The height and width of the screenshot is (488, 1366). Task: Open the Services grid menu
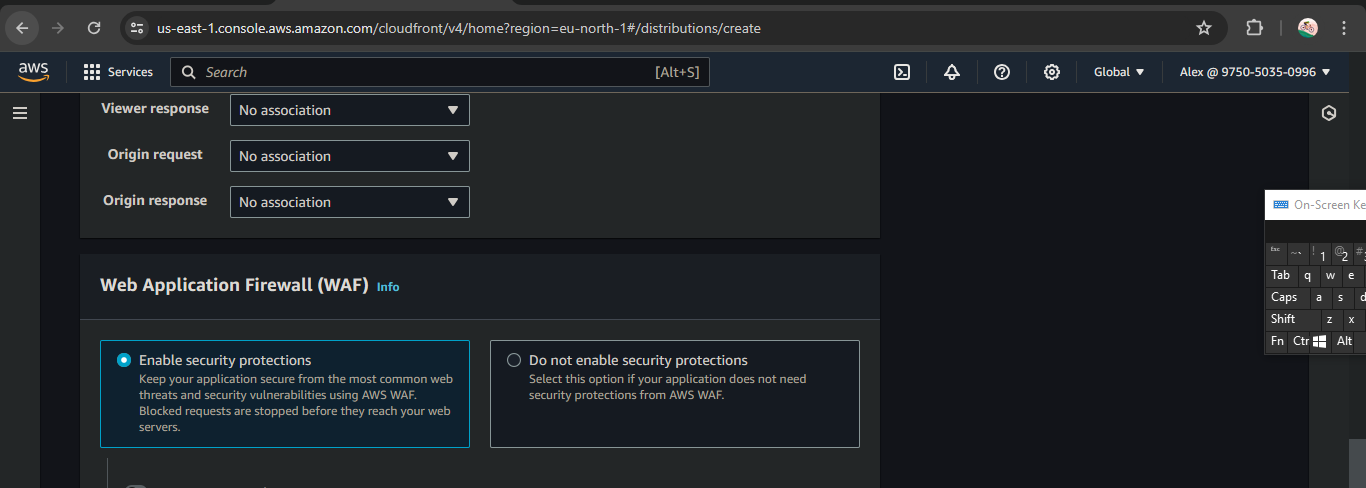[118, 72]
